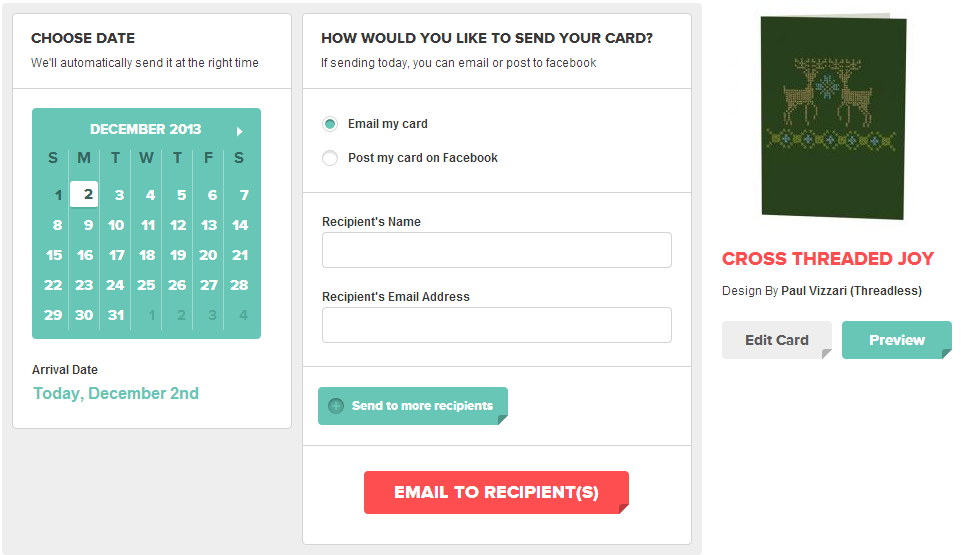The image size is (961, 555).
Task: Open designer Paul Vizzari (Threadless) link
Action: tap(851, 291)
